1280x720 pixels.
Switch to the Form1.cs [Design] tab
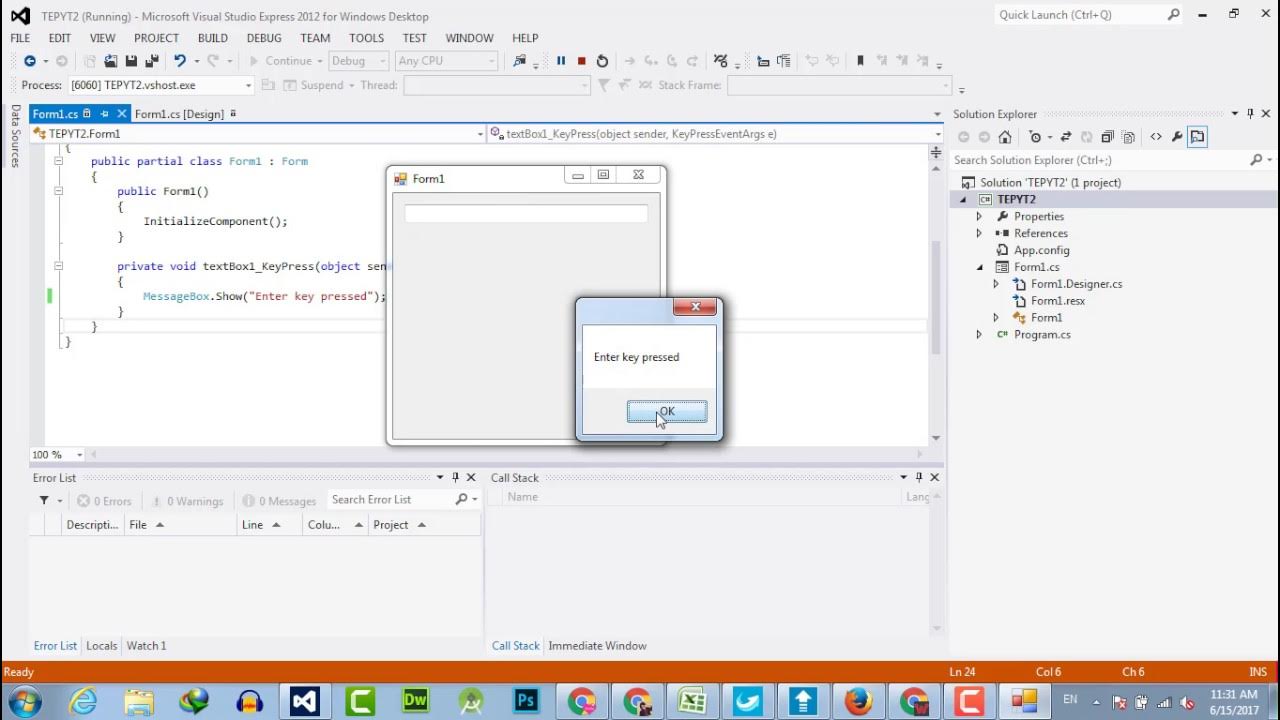tap(179, 114)
